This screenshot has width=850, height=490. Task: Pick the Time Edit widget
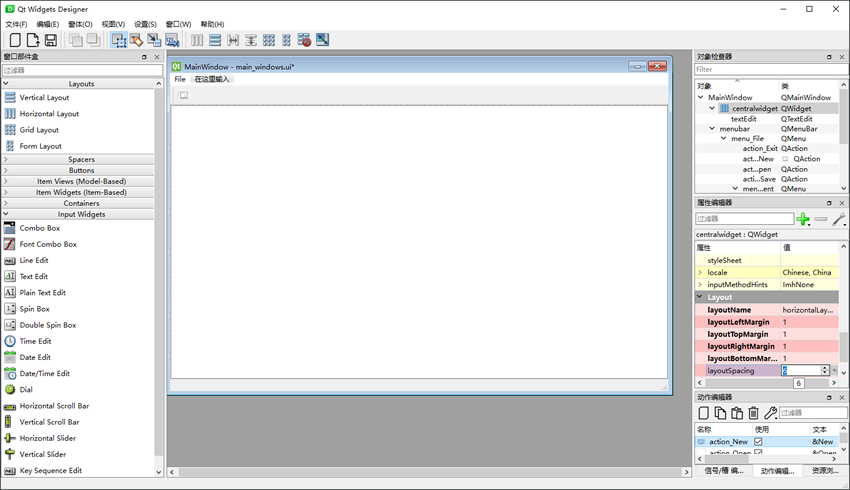click(x=35, y=341)
